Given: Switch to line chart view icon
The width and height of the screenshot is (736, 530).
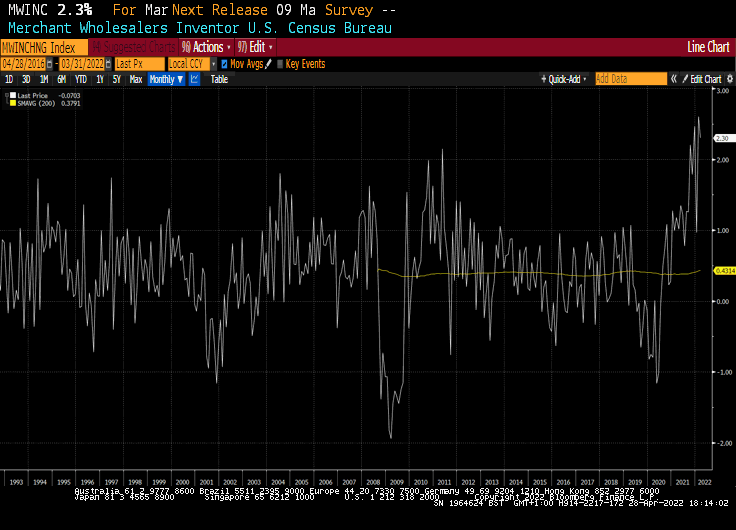Looking at the screenshot, I should [x=194, y=79].
